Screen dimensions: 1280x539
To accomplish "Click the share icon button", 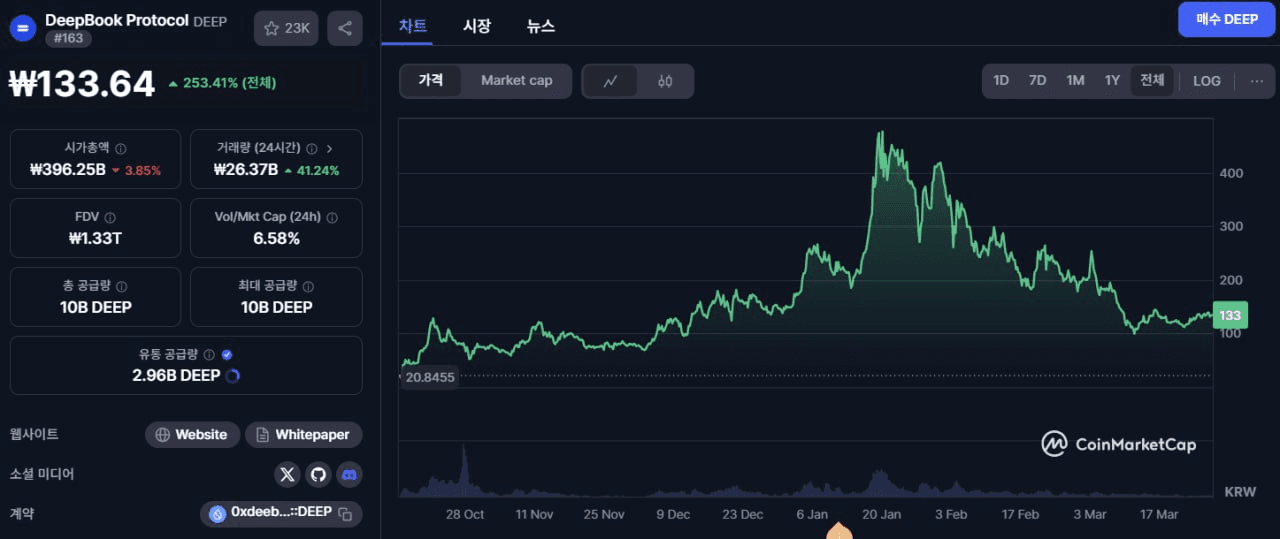I will 345,28.
